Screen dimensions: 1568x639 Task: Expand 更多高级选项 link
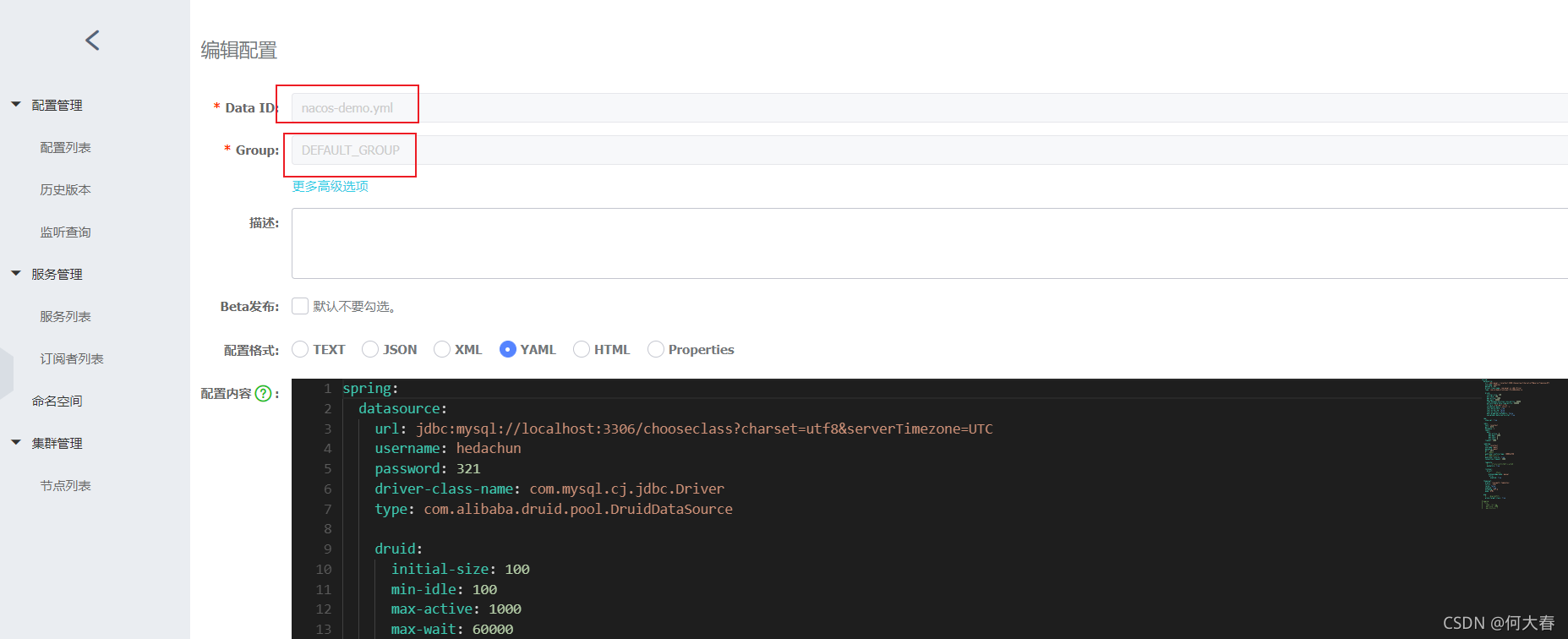pyautogui.click(x=330, y=186)
